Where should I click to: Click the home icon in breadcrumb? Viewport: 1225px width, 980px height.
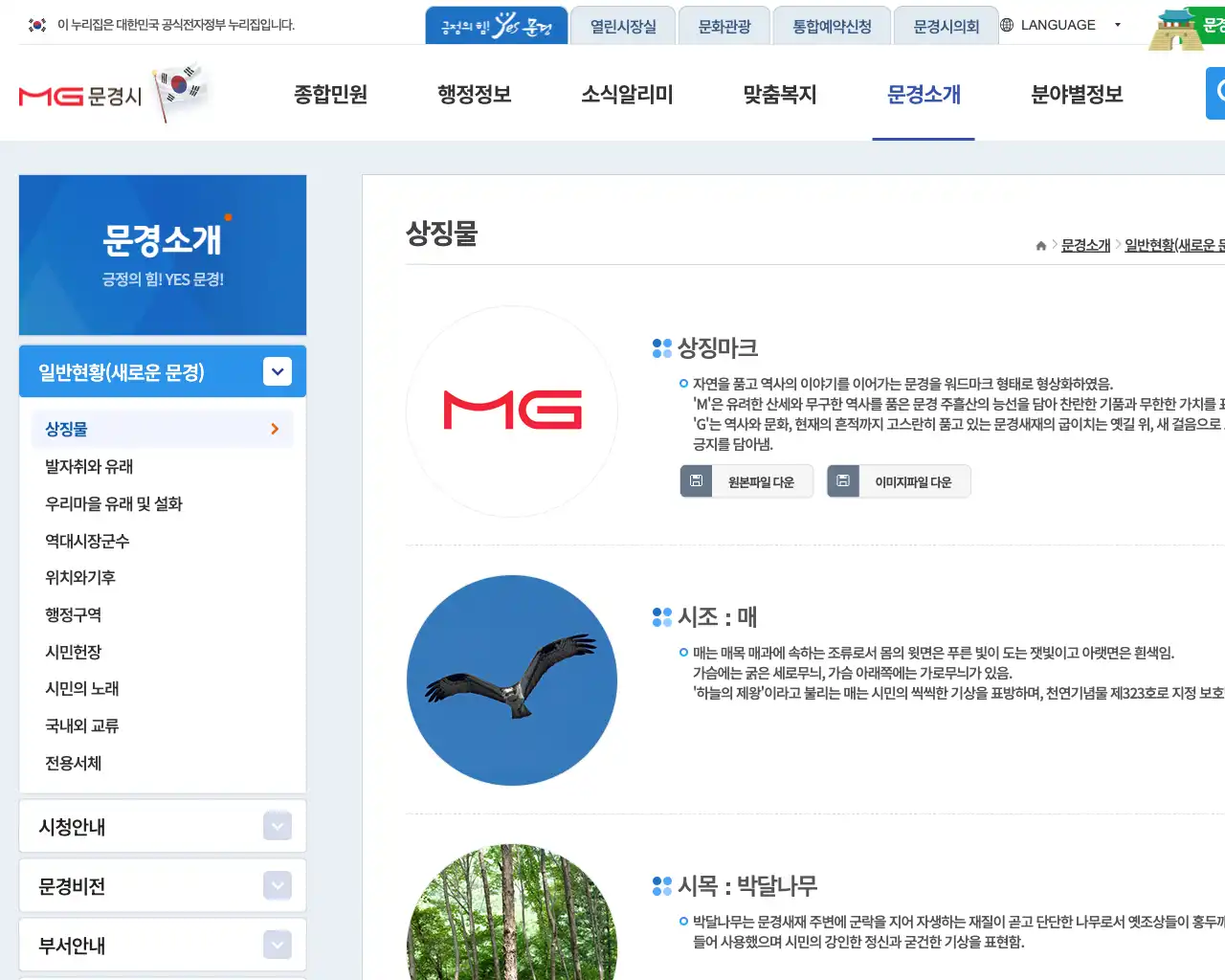coord(1041,246)
